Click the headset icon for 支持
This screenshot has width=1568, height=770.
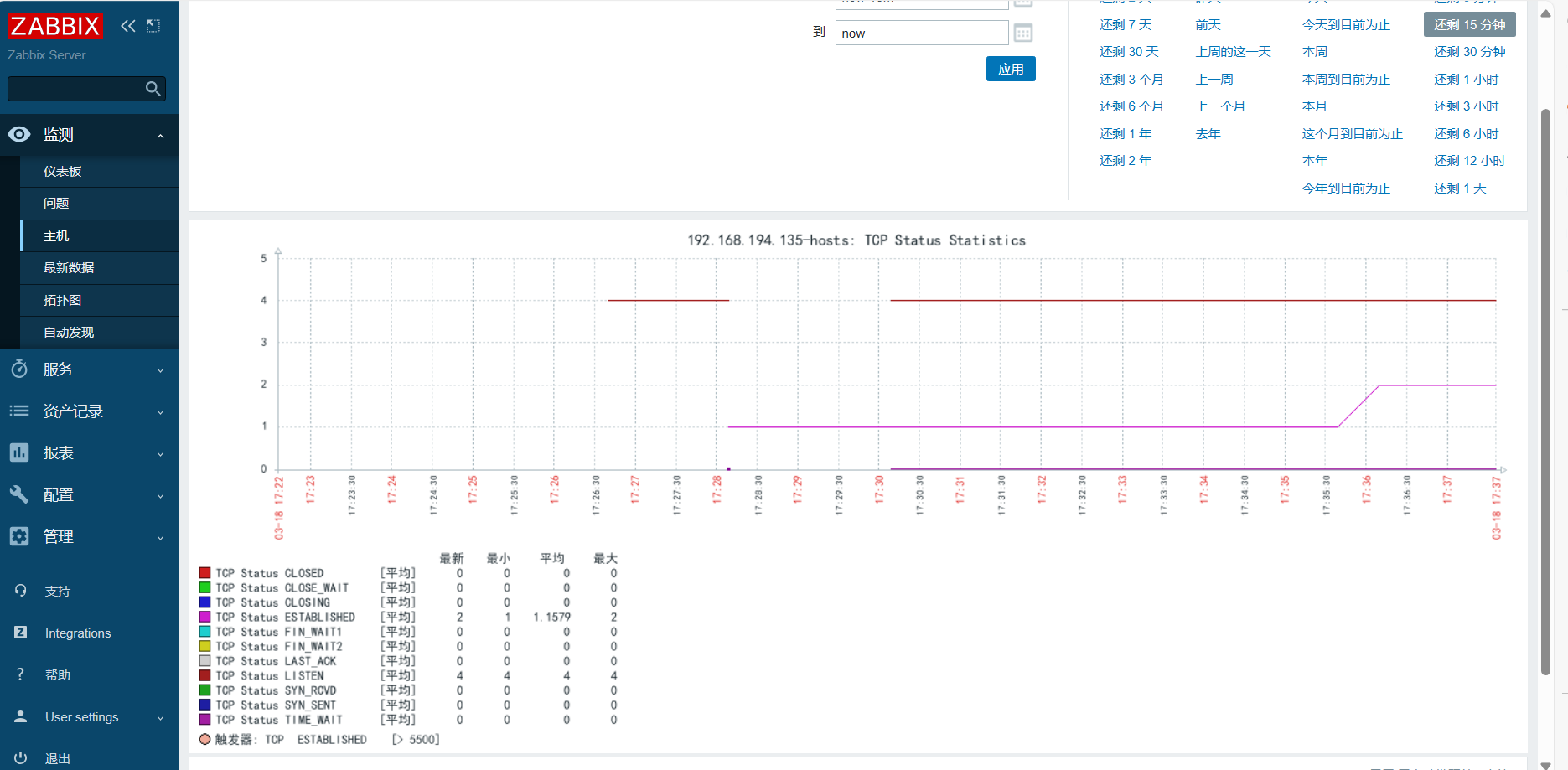[x=21, y=591]
